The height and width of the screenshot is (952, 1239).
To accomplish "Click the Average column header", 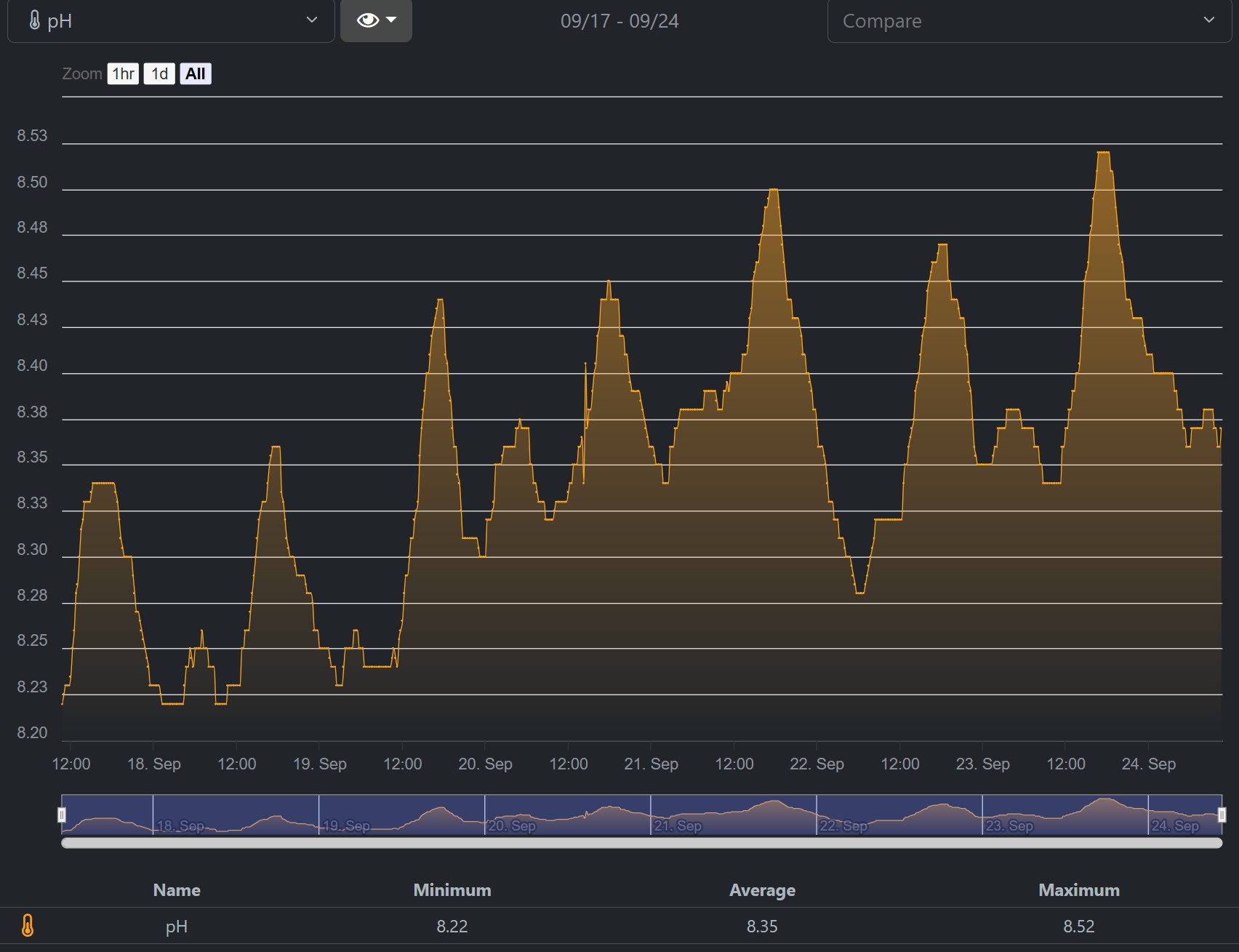I will pos(762,890).
